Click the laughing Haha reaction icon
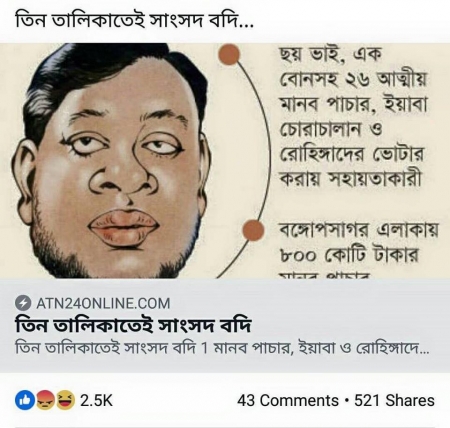Image resolution: width=450 pixels, height=428 pixels. pos(65,400)
